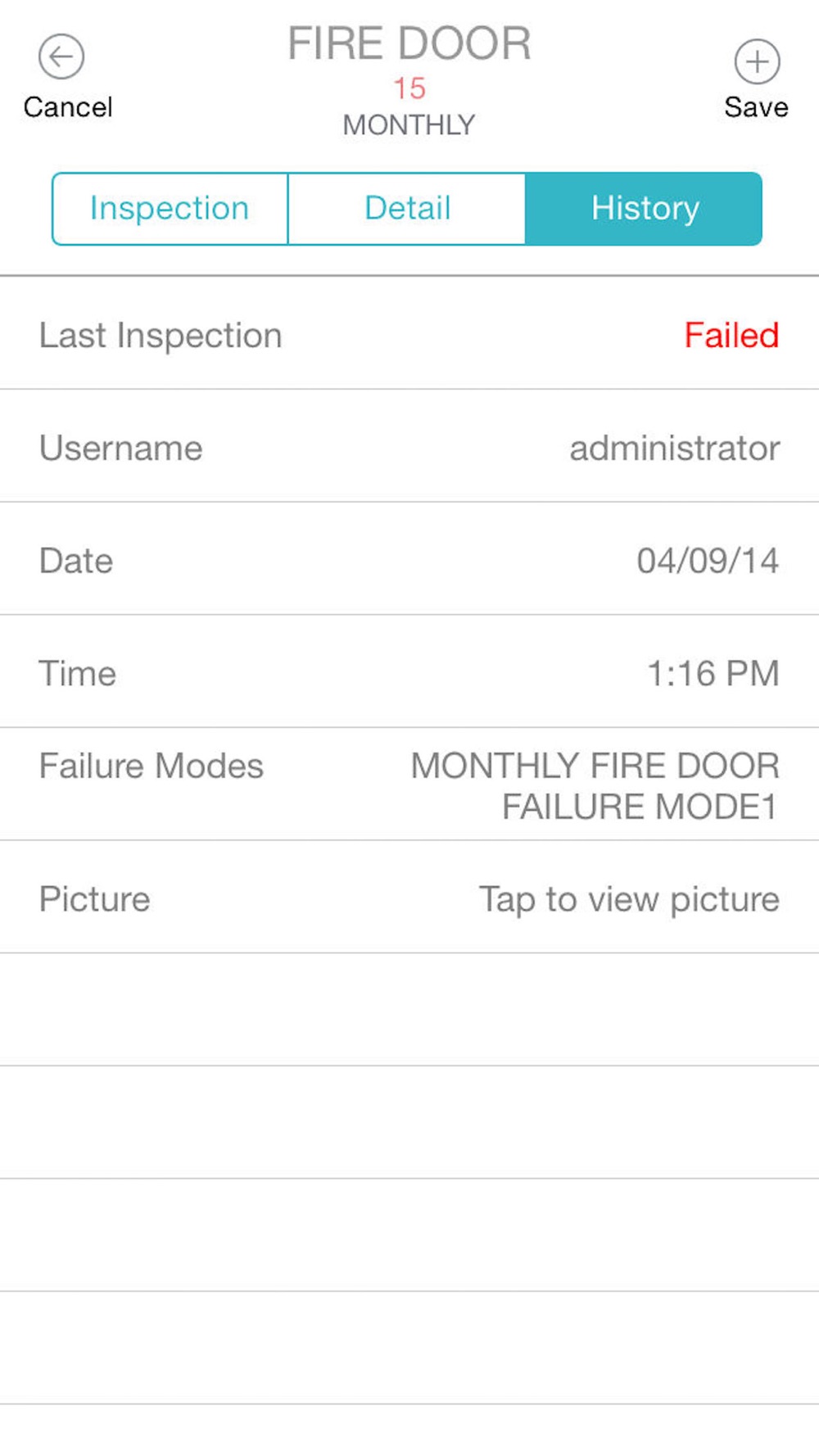Tap the MONTHLY FIRE DOOR FAILURE MODE1 value

(x=595, y=786)
